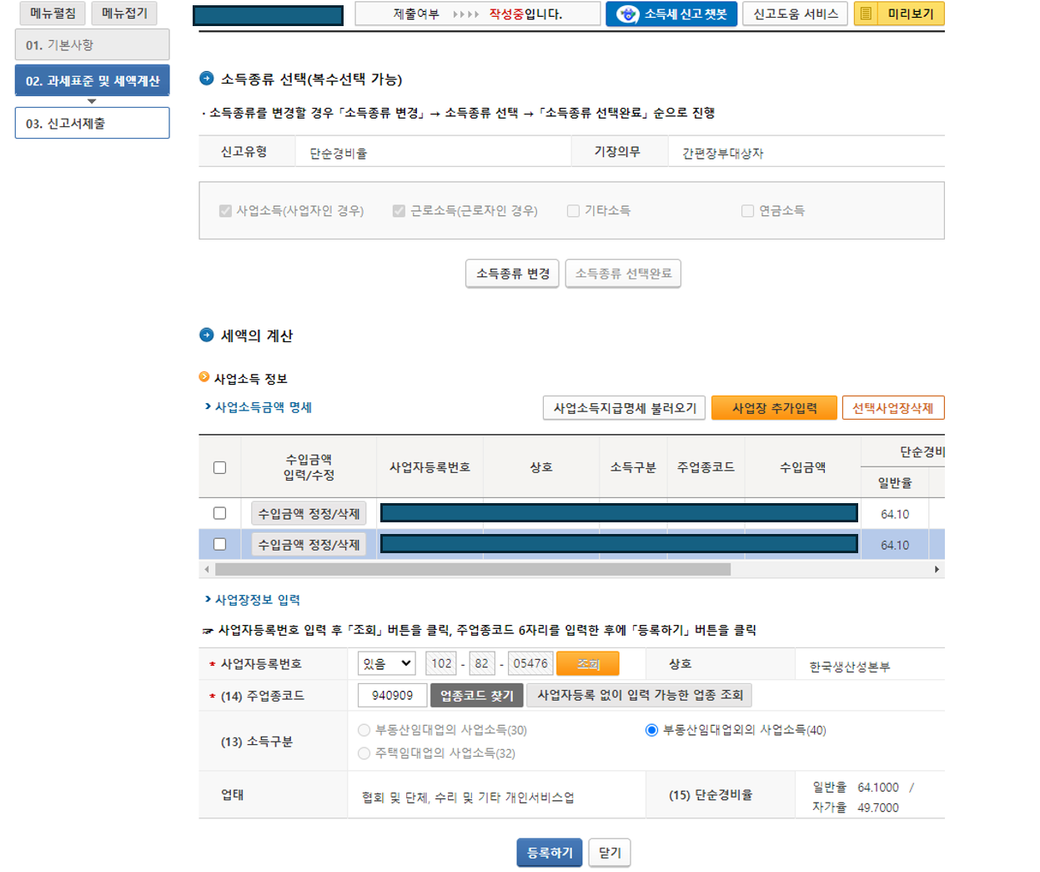Viewport: 1040px width, 872px height.
Task: Click the 주업종코드 input field
Action: 391,695
